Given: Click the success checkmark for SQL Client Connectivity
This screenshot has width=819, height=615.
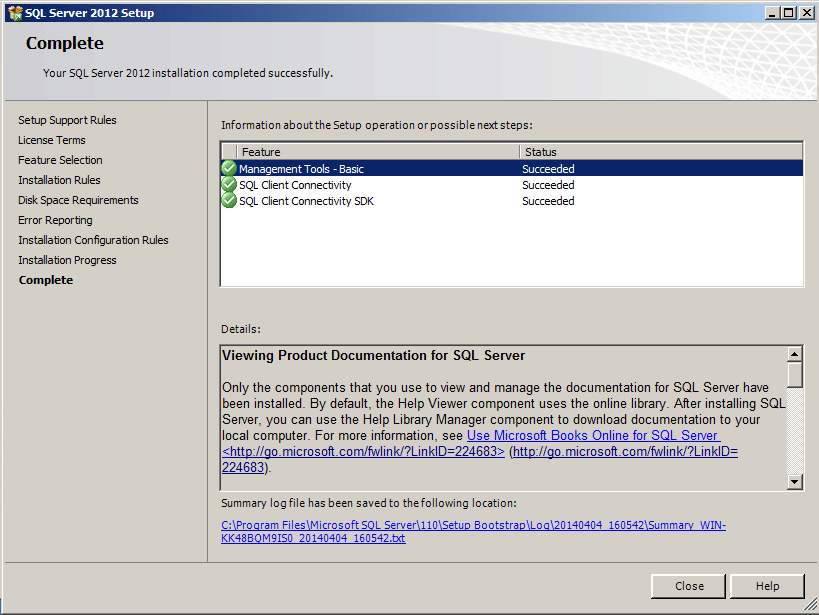Looking at the screenshot, I should 229,184.
